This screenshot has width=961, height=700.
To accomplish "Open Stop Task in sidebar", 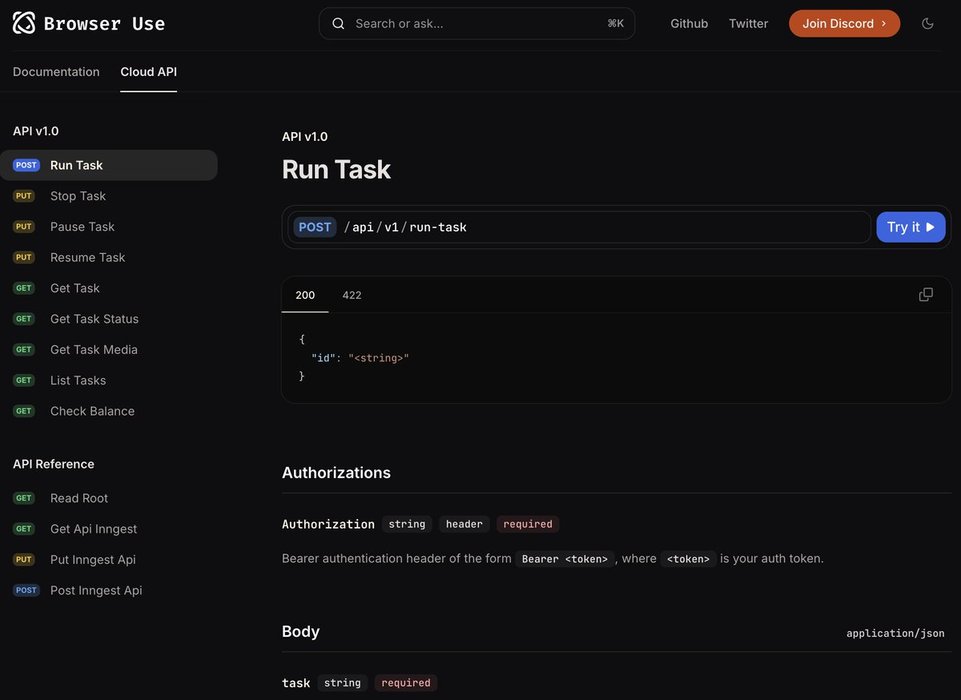I will [78, 196].
